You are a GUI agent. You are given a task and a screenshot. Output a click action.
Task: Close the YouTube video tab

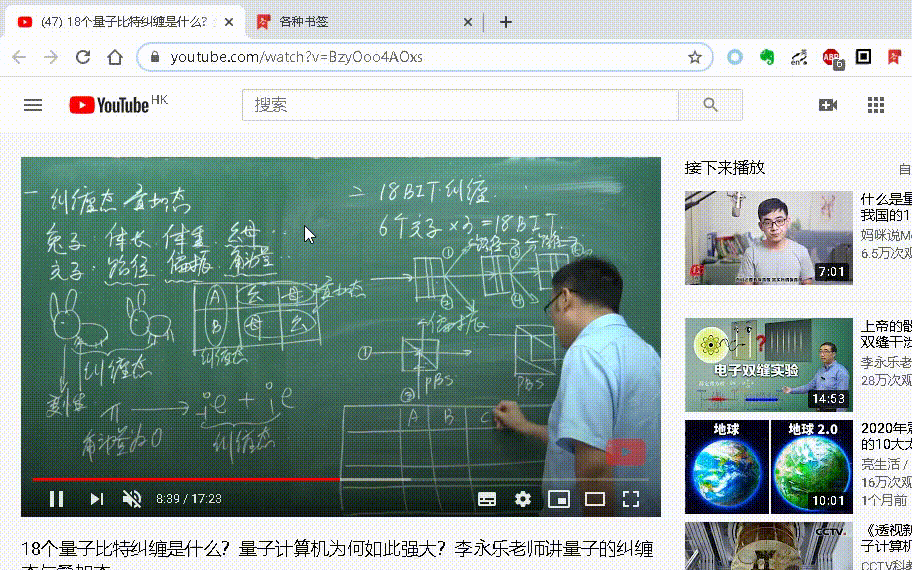tap(229, 22)
